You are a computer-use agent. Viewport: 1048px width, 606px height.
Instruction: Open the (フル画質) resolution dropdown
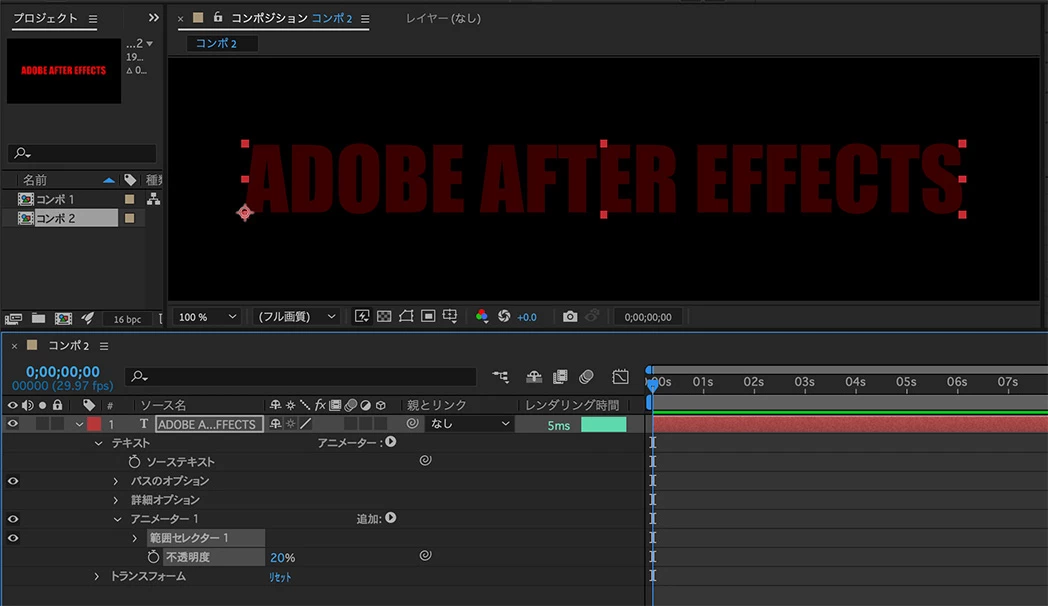click(296, 317)
